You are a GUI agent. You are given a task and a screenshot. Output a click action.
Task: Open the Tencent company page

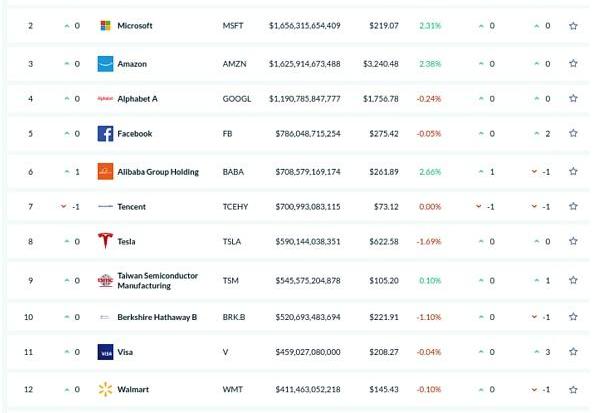click(131, 207)
